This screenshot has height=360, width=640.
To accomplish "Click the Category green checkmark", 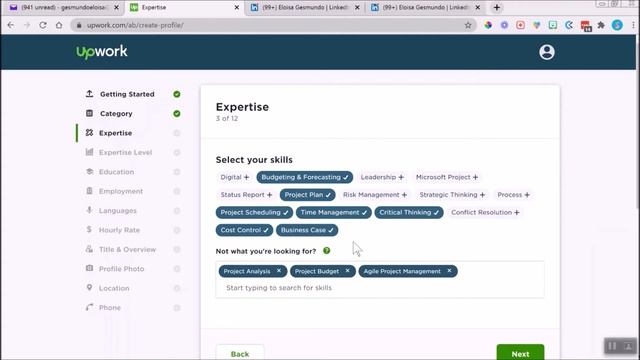I will [177, 113].
